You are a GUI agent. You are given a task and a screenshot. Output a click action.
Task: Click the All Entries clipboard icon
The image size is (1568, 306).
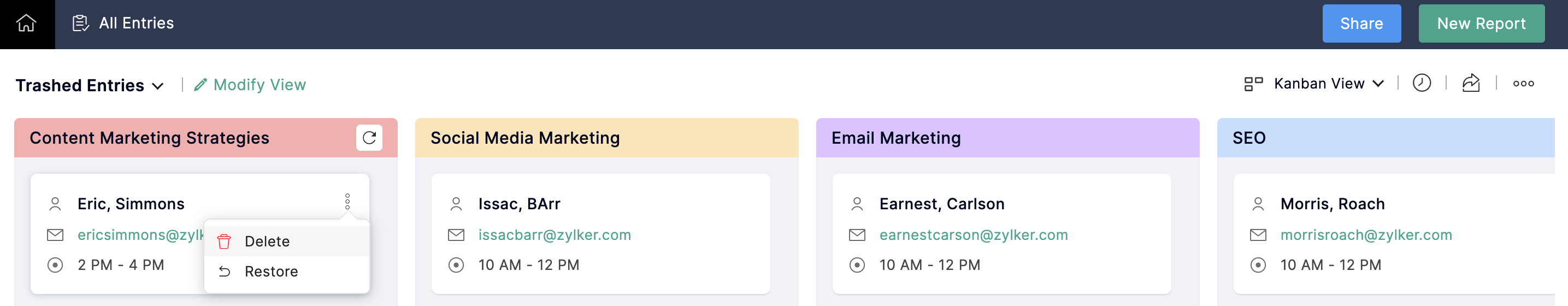point(80,23)
